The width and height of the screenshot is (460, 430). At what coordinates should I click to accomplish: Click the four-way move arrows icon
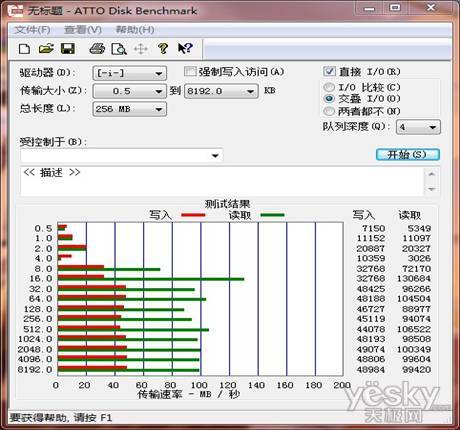point(140,49)
